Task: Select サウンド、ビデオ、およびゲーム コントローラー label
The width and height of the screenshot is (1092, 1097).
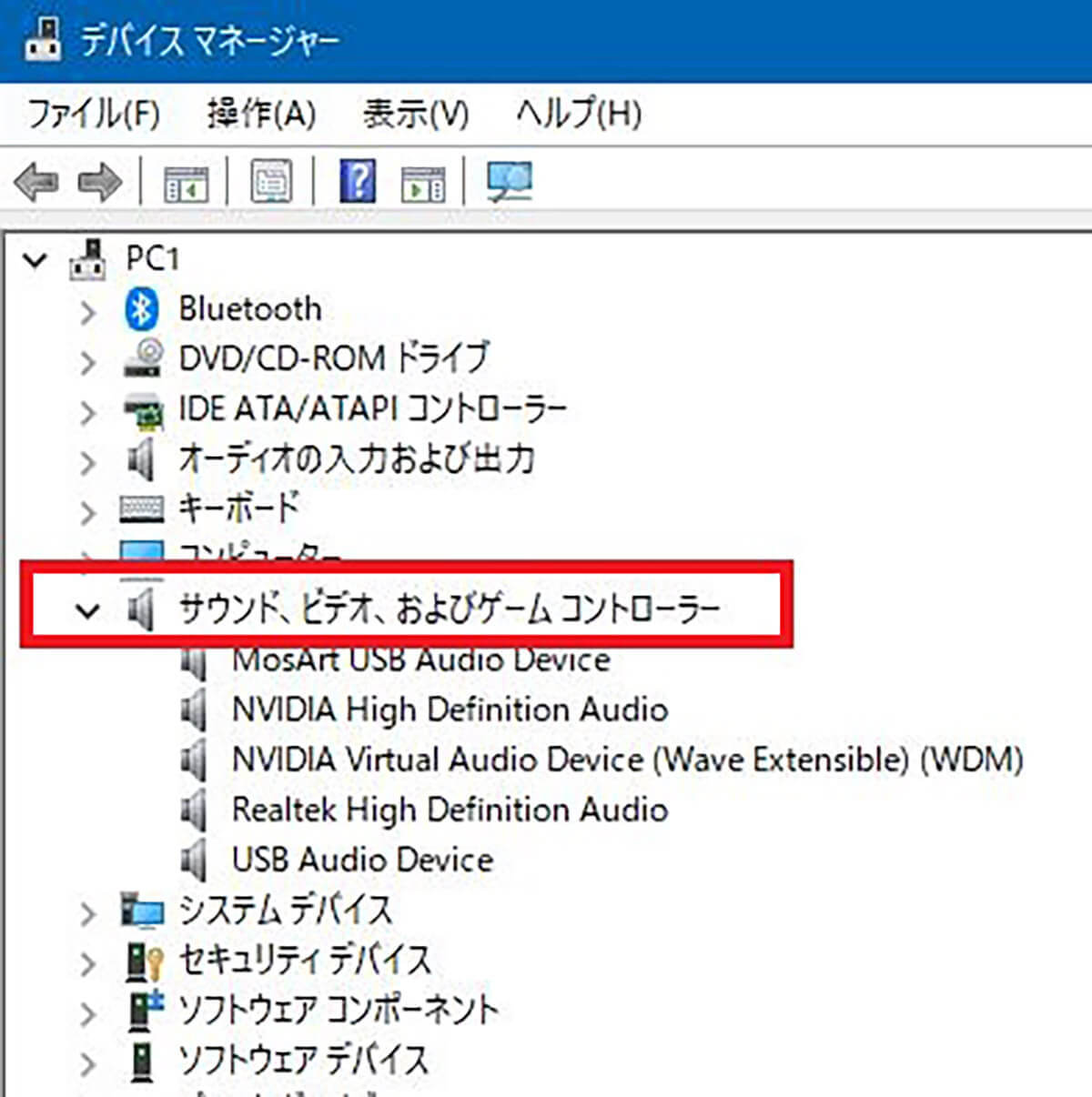Action: click(x=450, y=609)
